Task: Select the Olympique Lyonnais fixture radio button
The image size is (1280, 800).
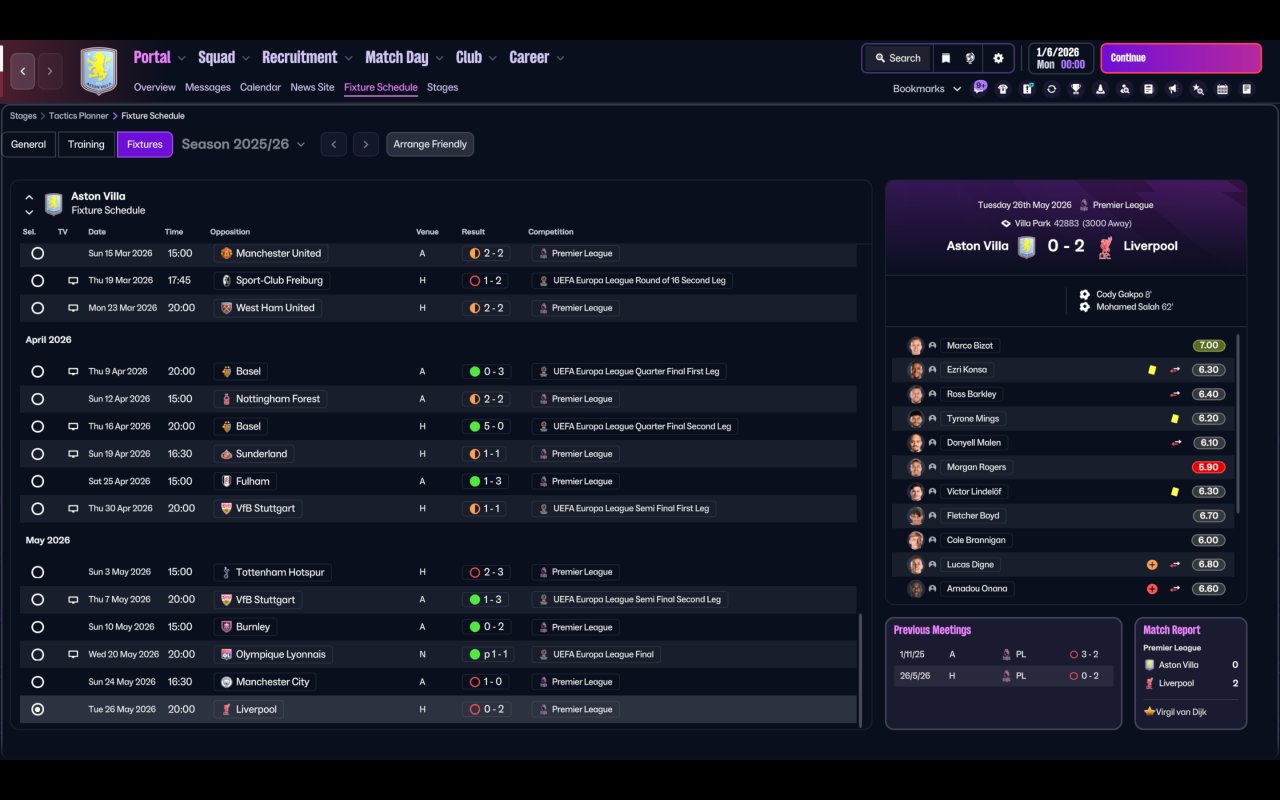Action: point(38,655)
